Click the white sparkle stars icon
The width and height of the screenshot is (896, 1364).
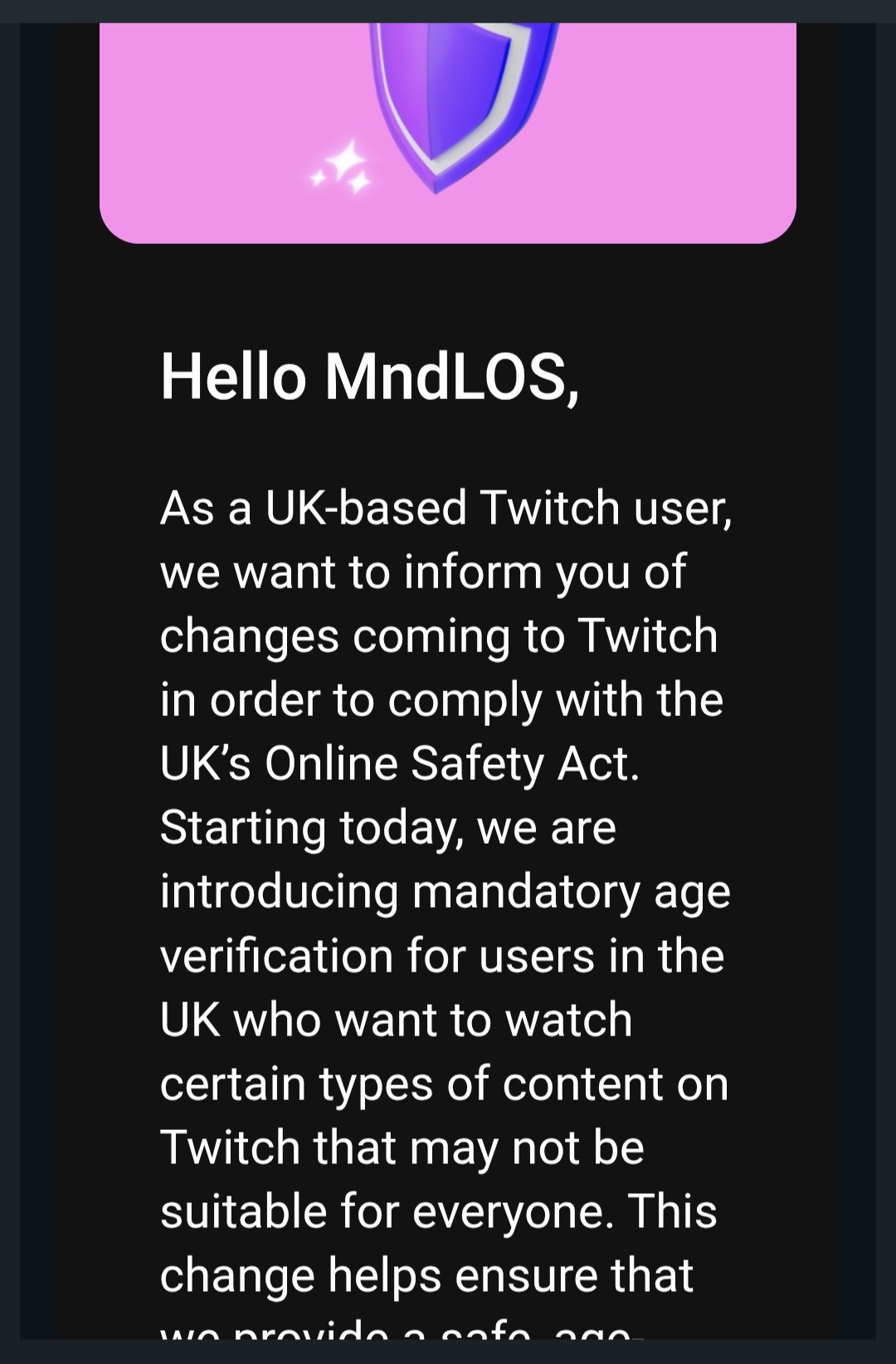(342, 166)
